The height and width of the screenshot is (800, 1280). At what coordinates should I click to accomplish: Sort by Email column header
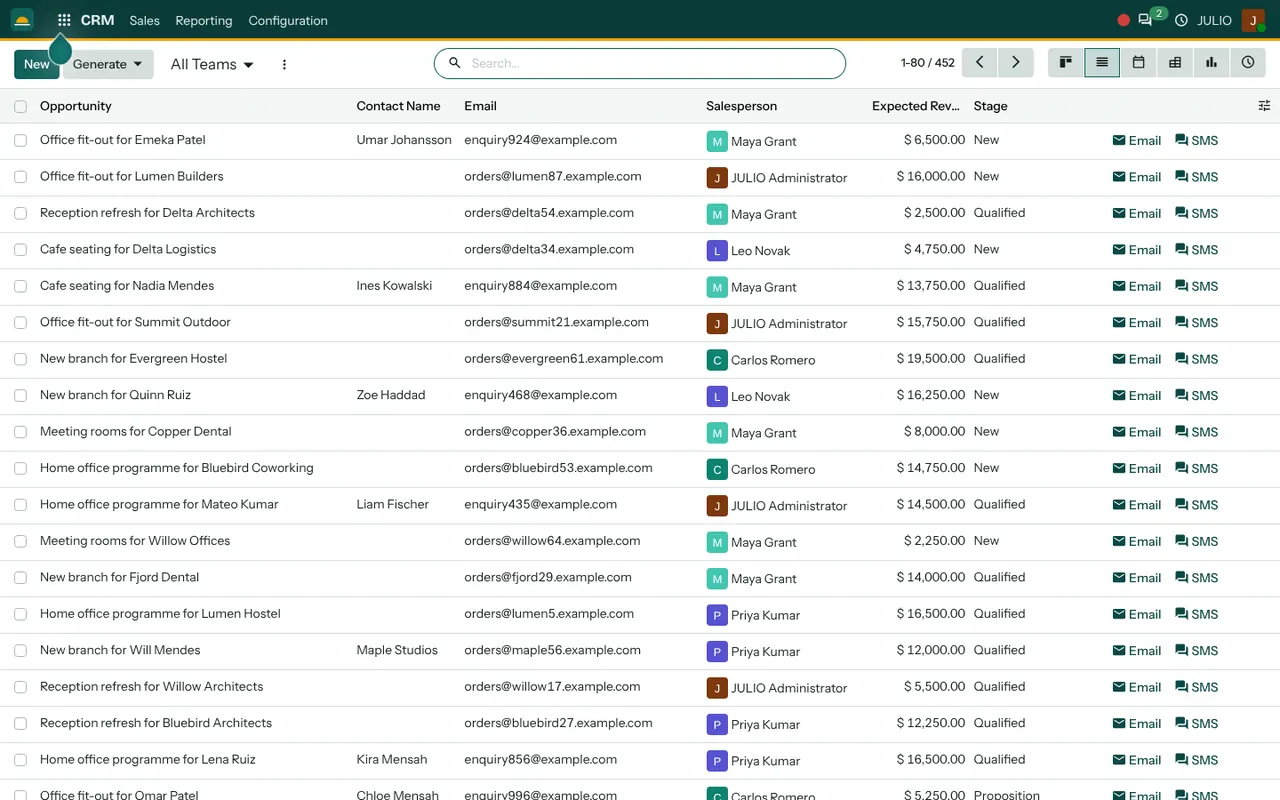click(481, 106)
